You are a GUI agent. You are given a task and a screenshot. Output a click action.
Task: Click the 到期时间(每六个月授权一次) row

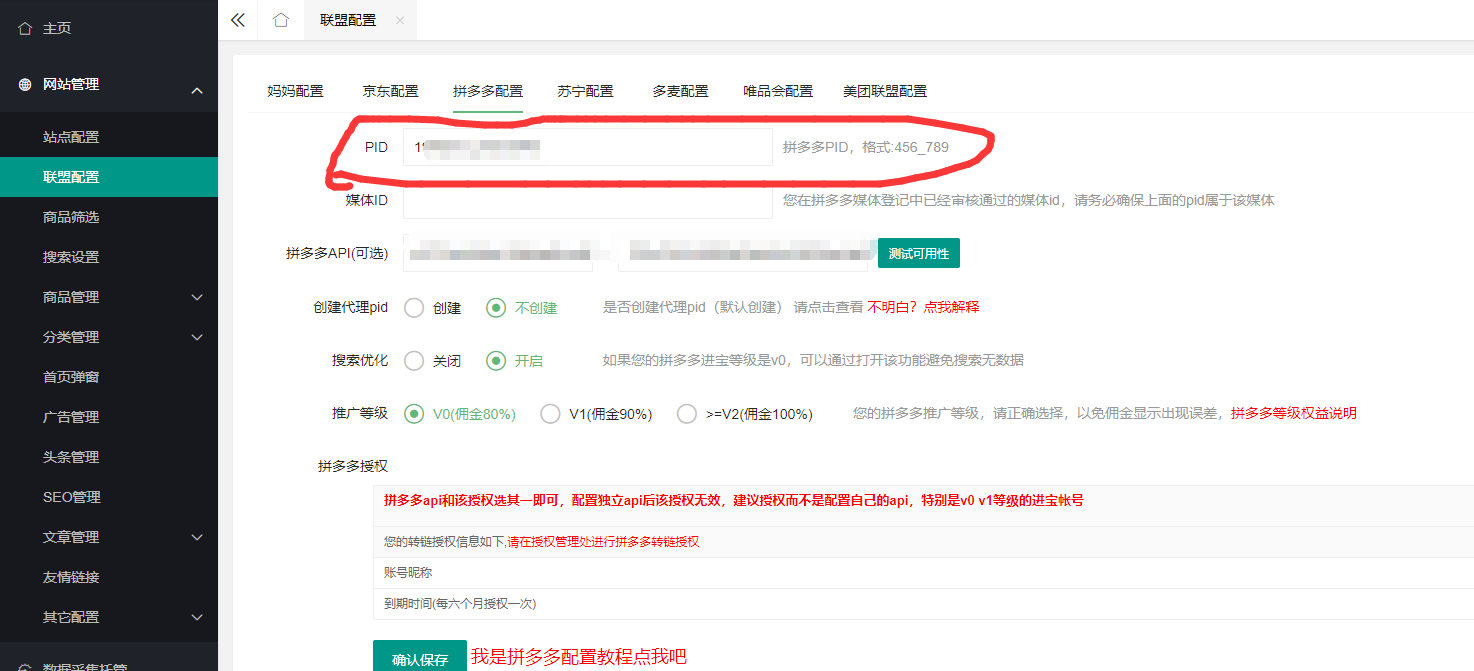923,604
